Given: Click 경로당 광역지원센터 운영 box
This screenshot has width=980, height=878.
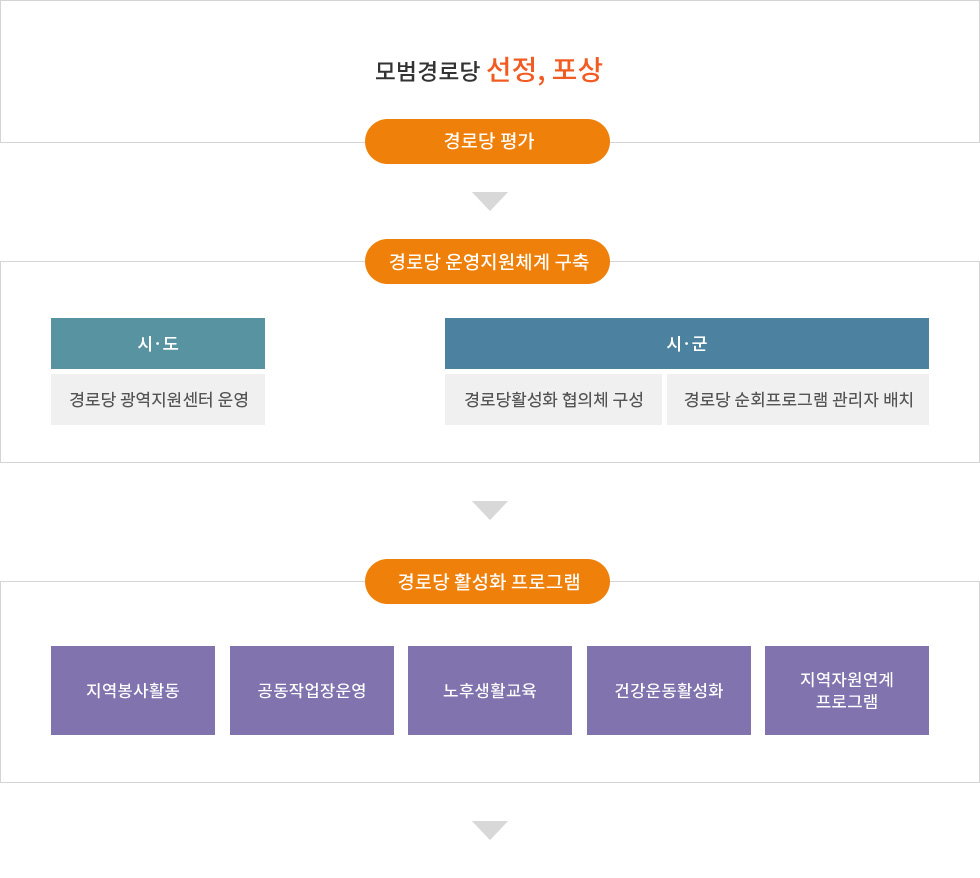Looking at the screenshot, I should coord(158,399).
